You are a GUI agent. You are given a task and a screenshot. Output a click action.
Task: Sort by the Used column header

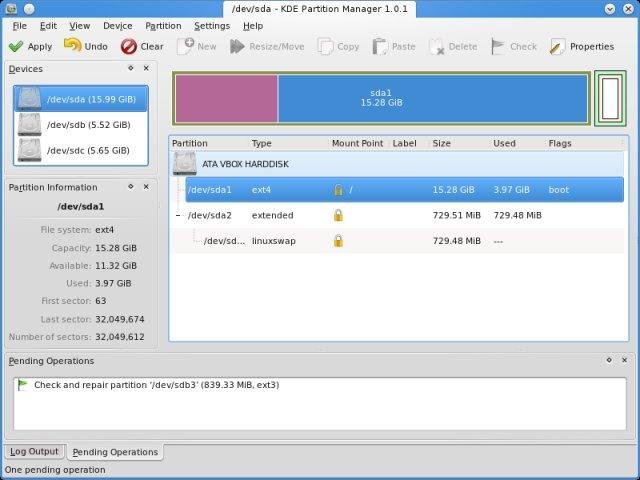(x=504, y=143)
